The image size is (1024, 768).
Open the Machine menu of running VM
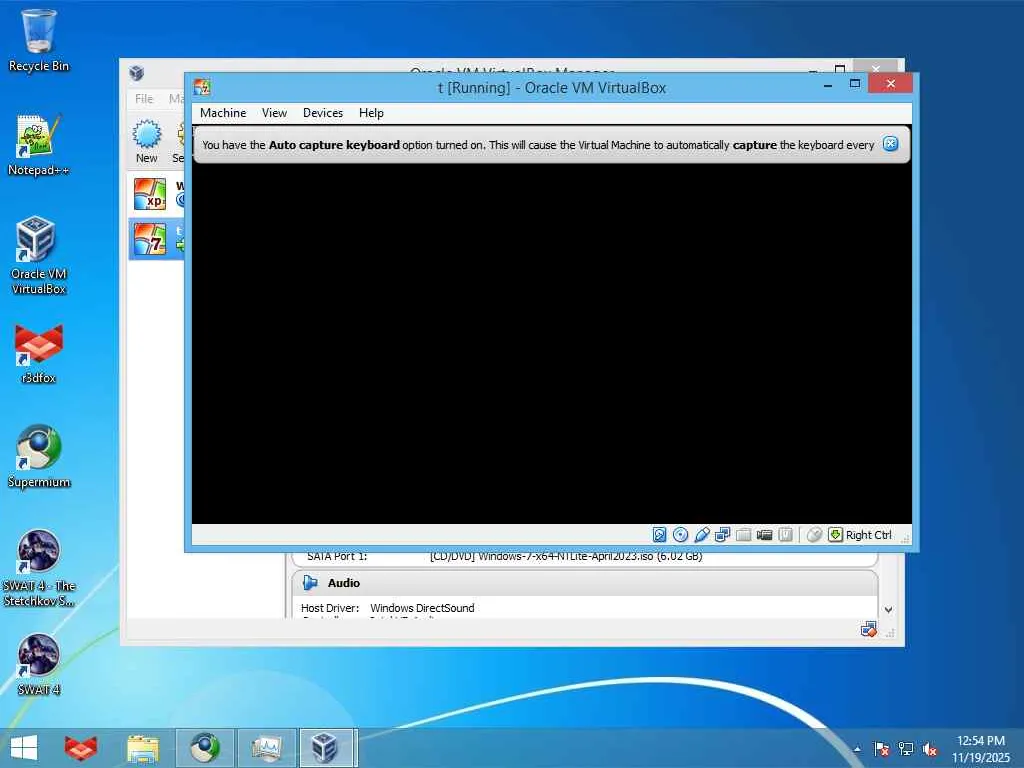223,113
